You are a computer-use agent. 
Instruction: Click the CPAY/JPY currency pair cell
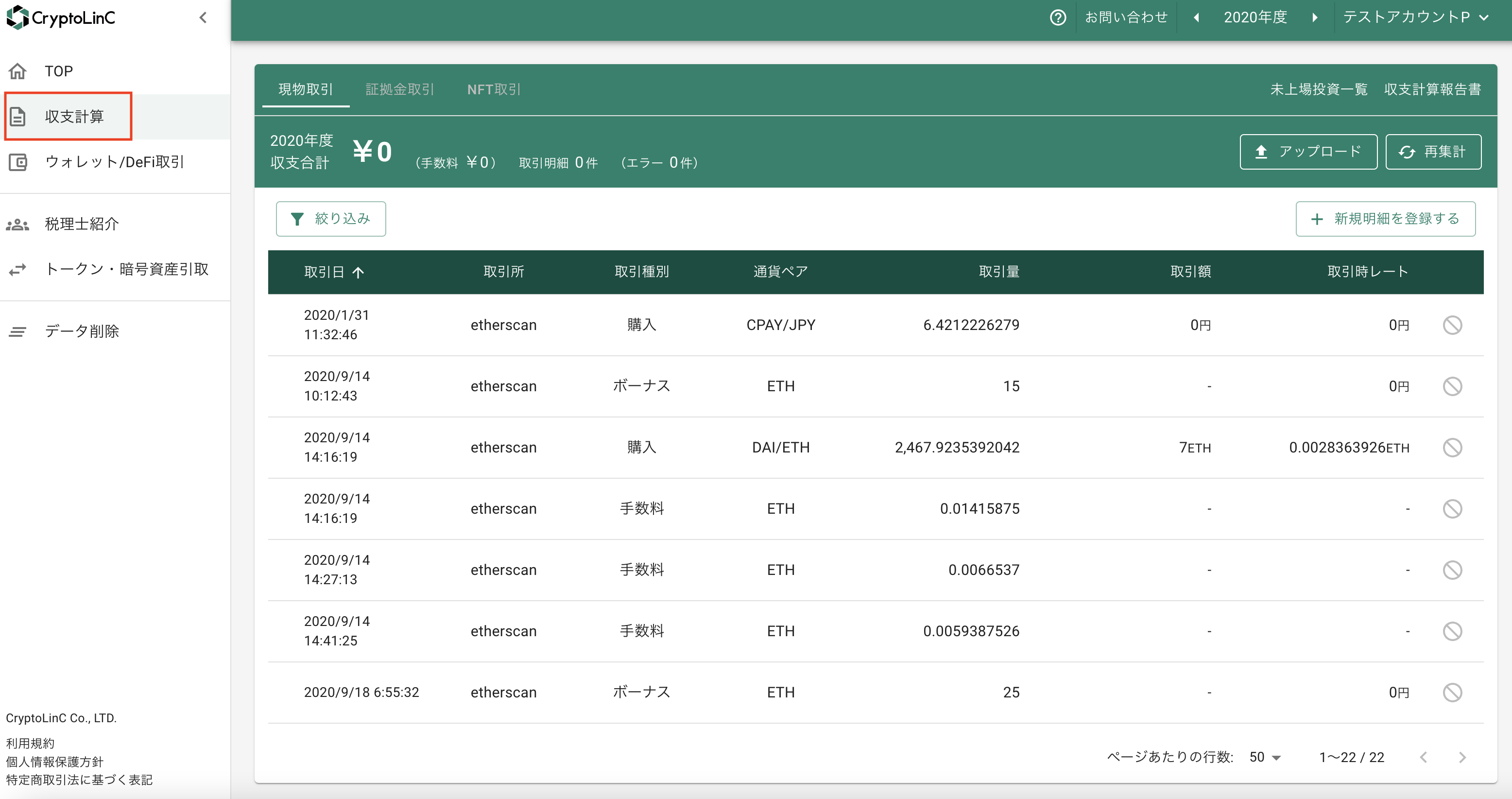pos(781,325)
